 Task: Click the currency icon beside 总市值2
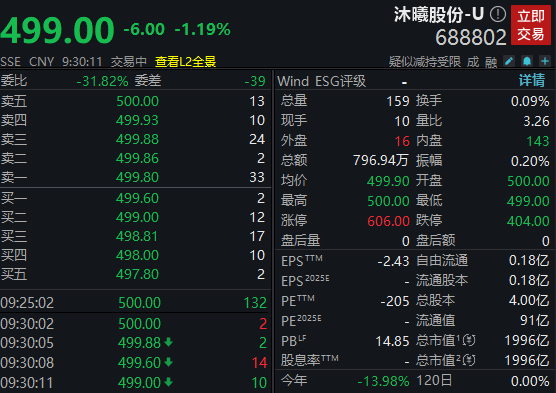[469, 360]
